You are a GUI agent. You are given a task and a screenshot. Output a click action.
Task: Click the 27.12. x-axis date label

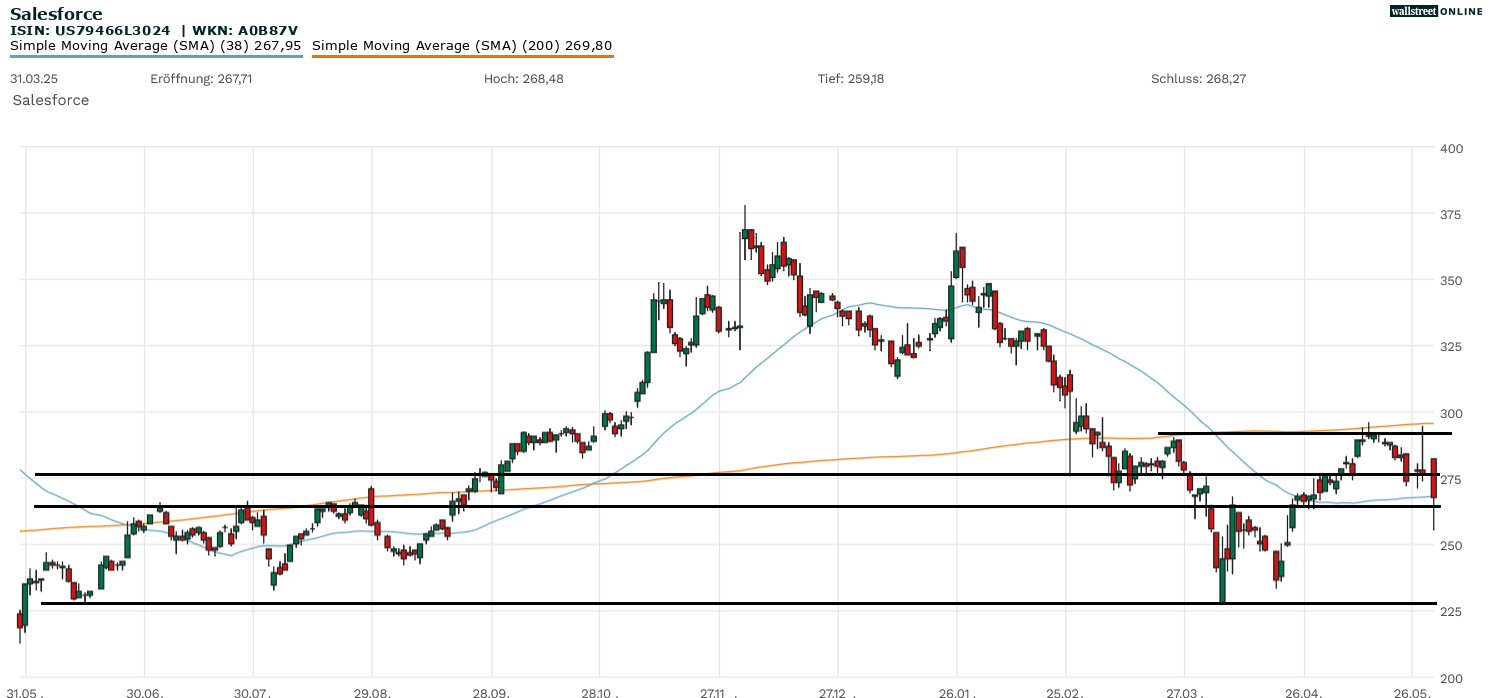[837, 692]
